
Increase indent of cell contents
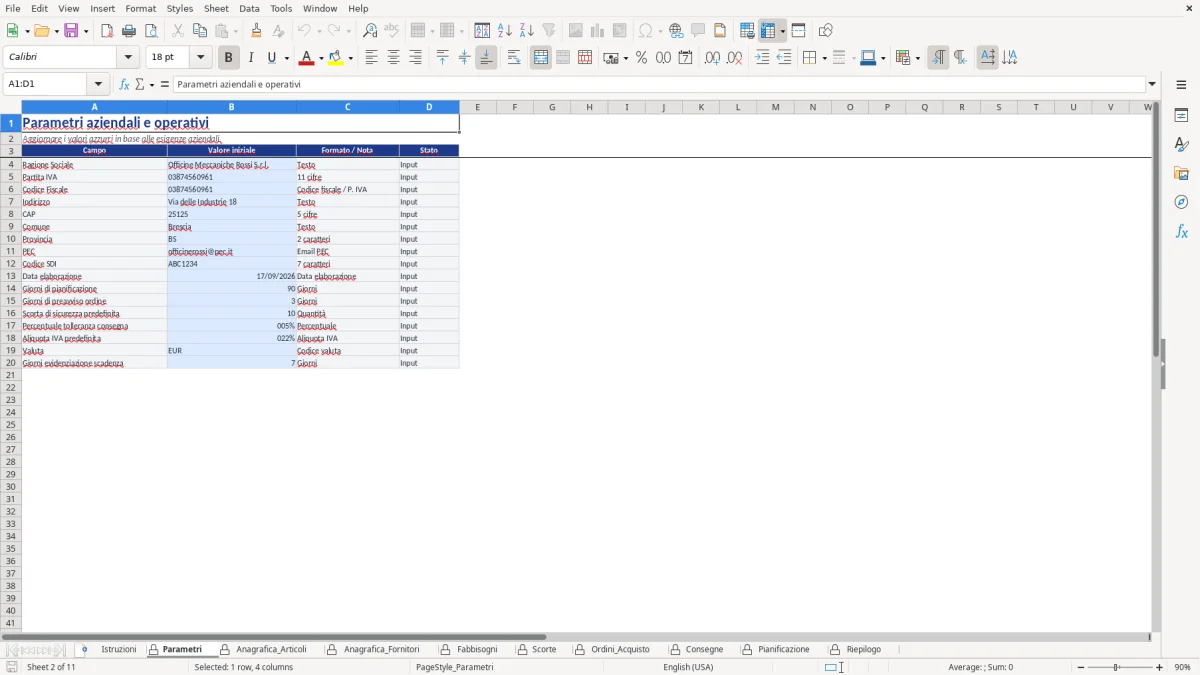coord(762,58)
